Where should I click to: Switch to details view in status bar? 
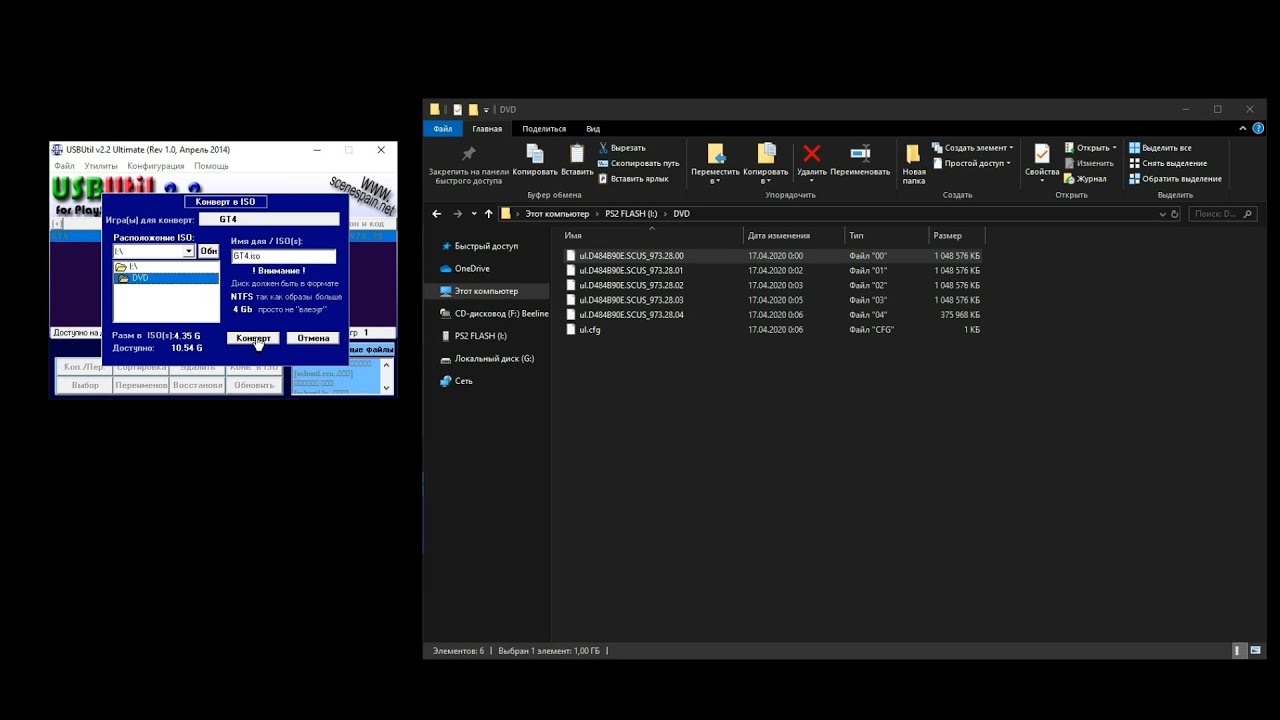[x=1239, y=650]
